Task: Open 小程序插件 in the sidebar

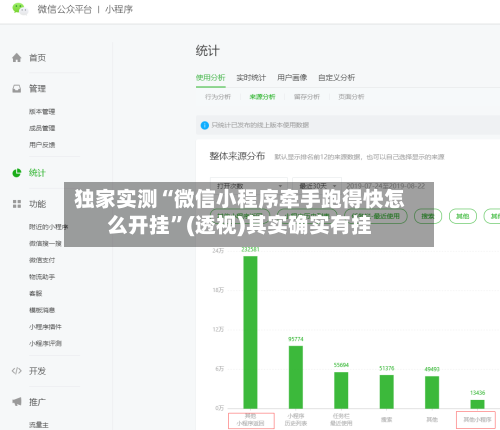Action: click(x=45, y=327)
